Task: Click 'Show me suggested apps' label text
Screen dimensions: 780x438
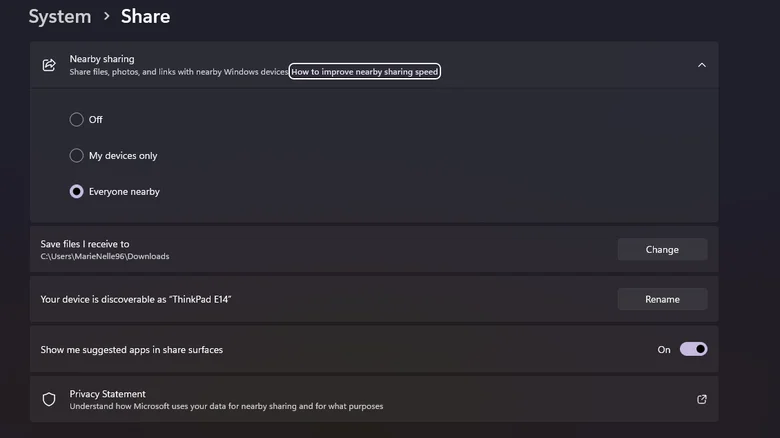Action: [132, 349]
